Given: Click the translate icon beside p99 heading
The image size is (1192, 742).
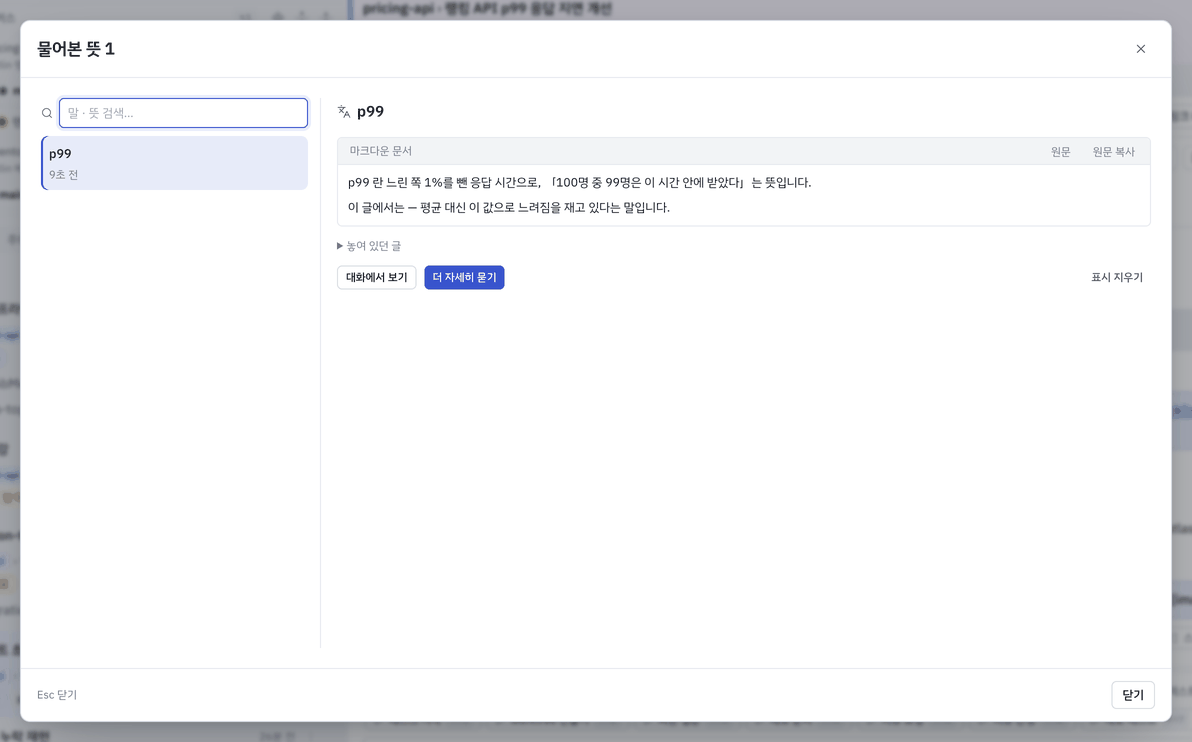Looking at the screenshot, I should point(344,112).
